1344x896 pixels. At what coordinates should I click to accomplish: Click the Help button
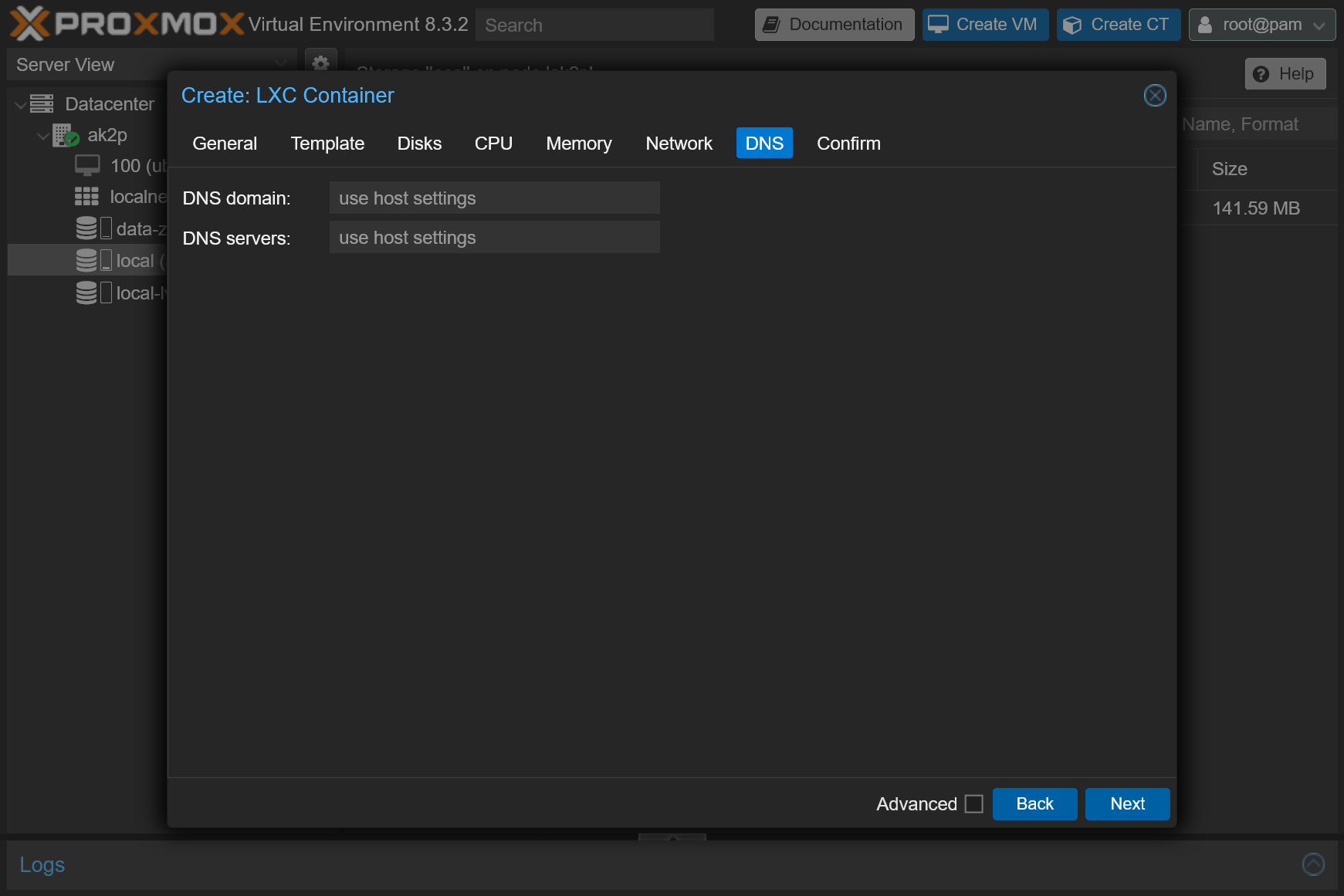(x=1285, y=73)
